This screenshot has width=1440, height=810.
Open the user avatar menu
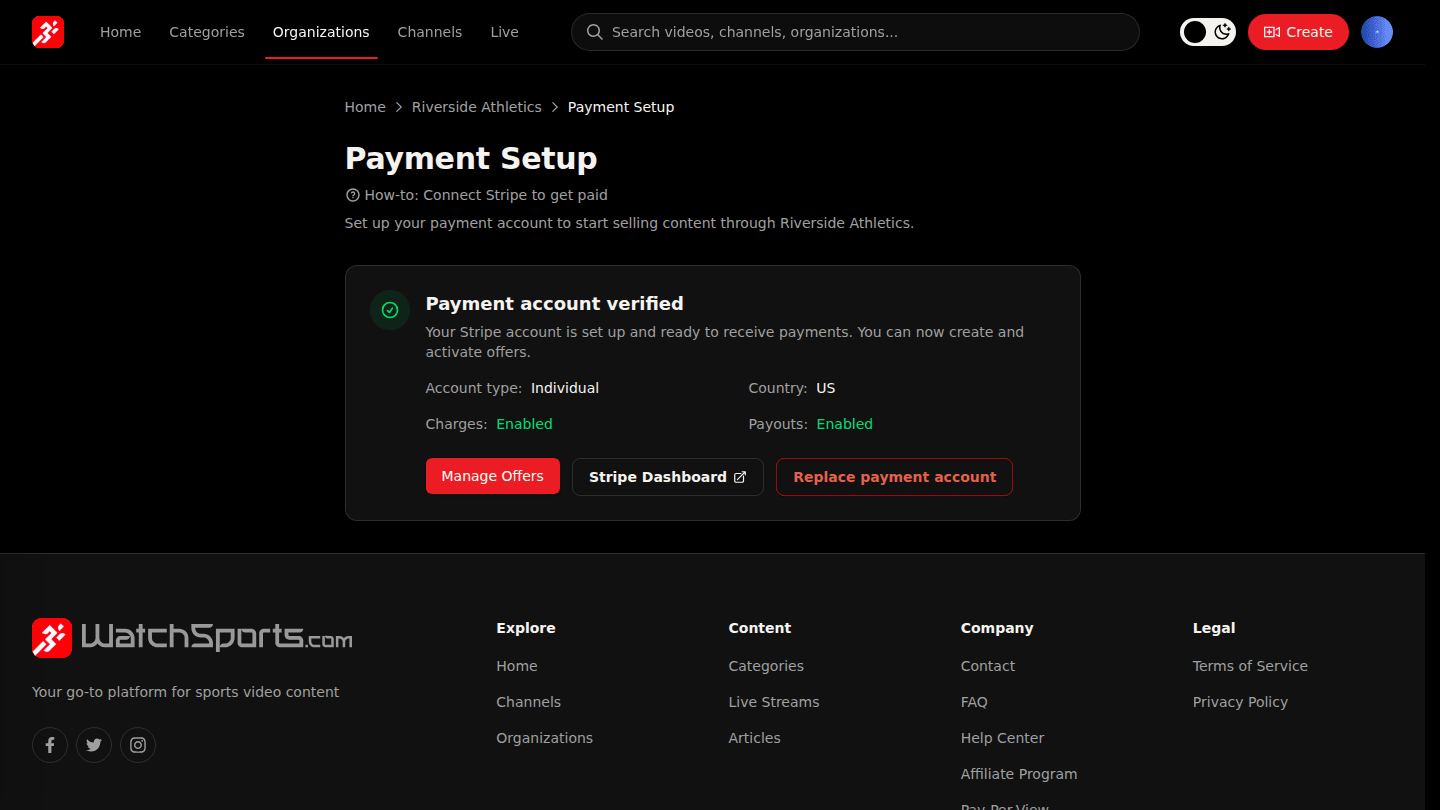(1377, 32)
